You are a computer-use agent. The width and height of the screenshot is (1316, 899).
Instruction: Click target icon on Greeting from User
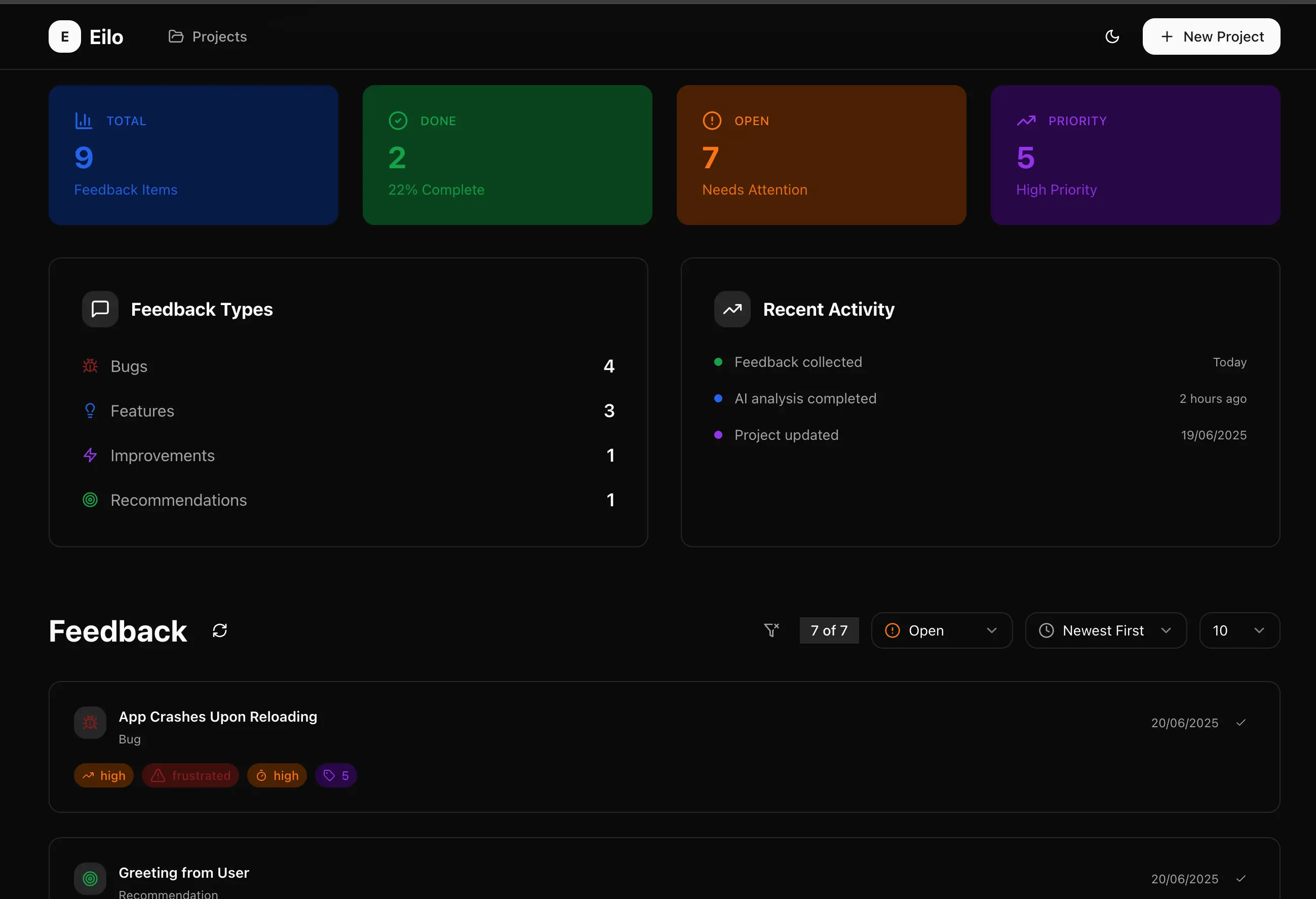pyautogui.click(x=90, y=879)
